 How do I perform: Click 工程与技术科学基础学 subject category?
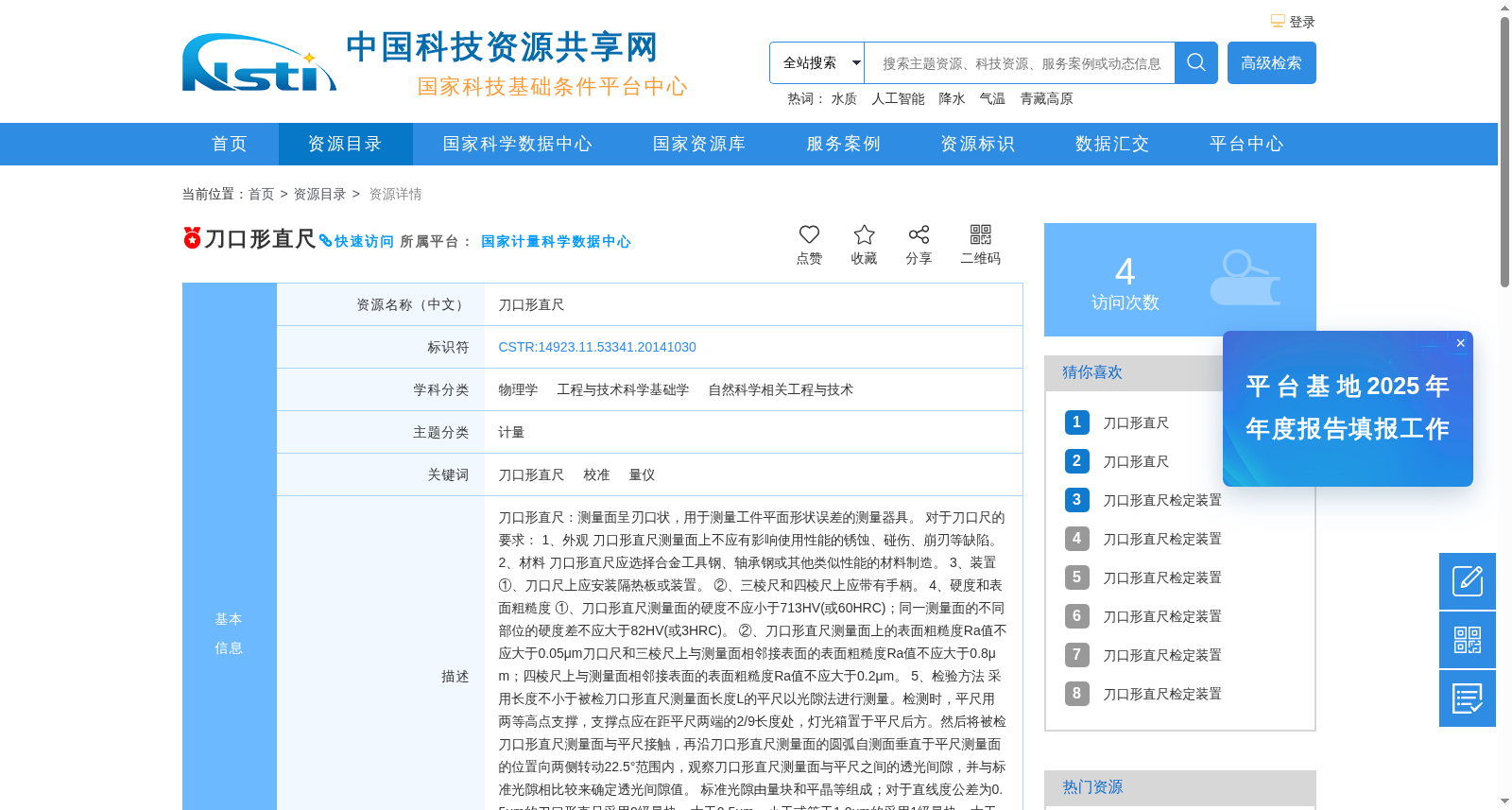[x=623, y=389]
